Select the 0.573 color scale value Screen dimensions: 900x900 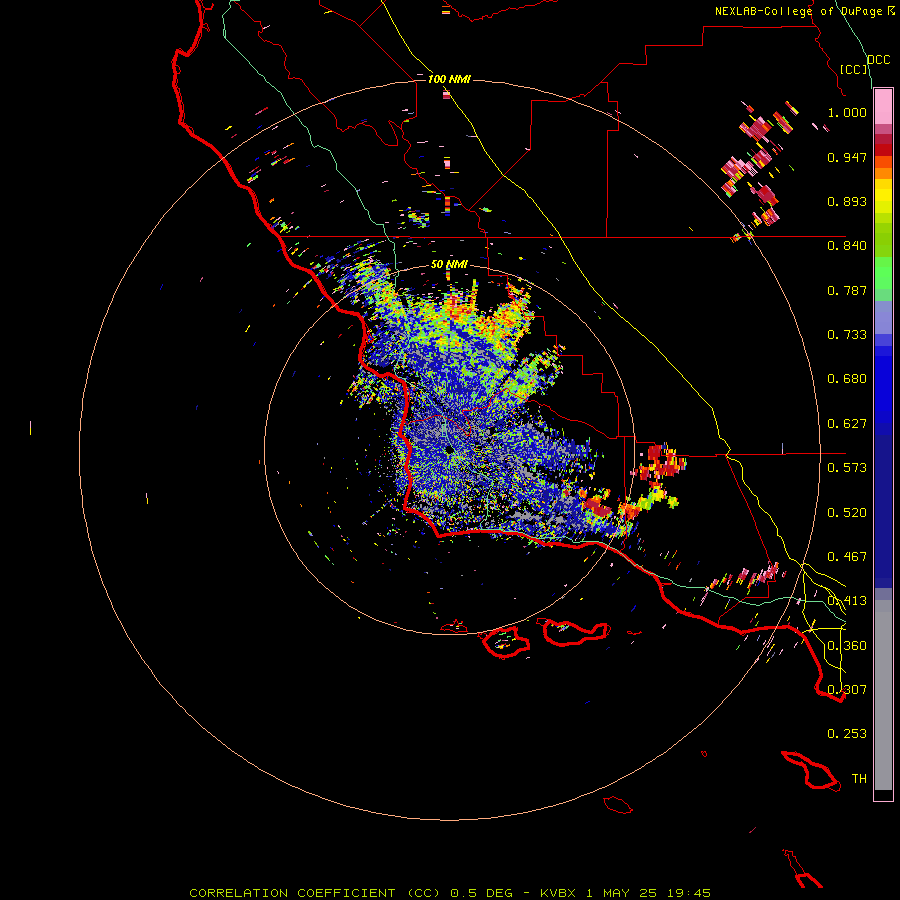(847, 468)
